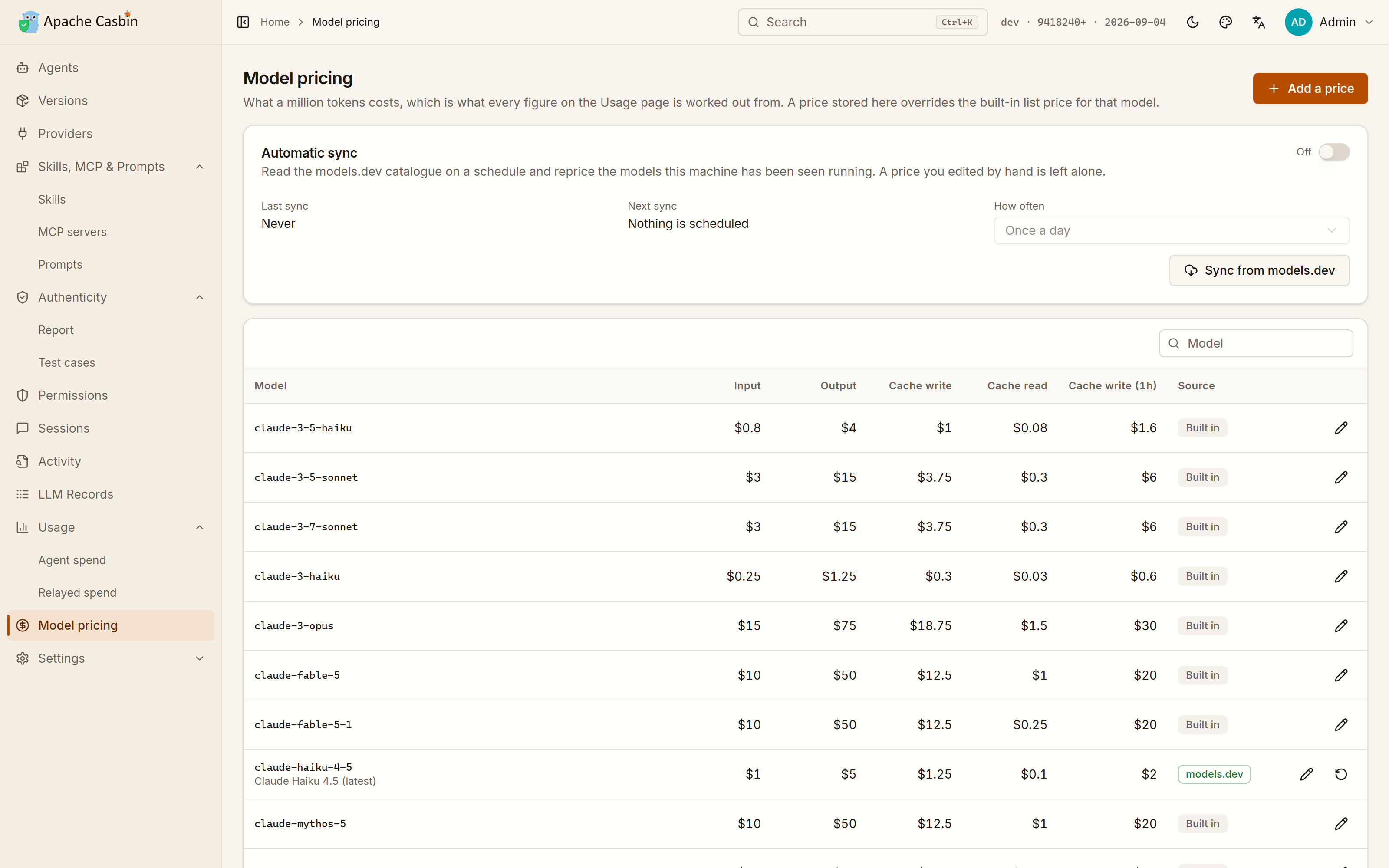Click the AD user avatar
The height and width of the screenshot is (868, 1389).
click(1298, 22)
